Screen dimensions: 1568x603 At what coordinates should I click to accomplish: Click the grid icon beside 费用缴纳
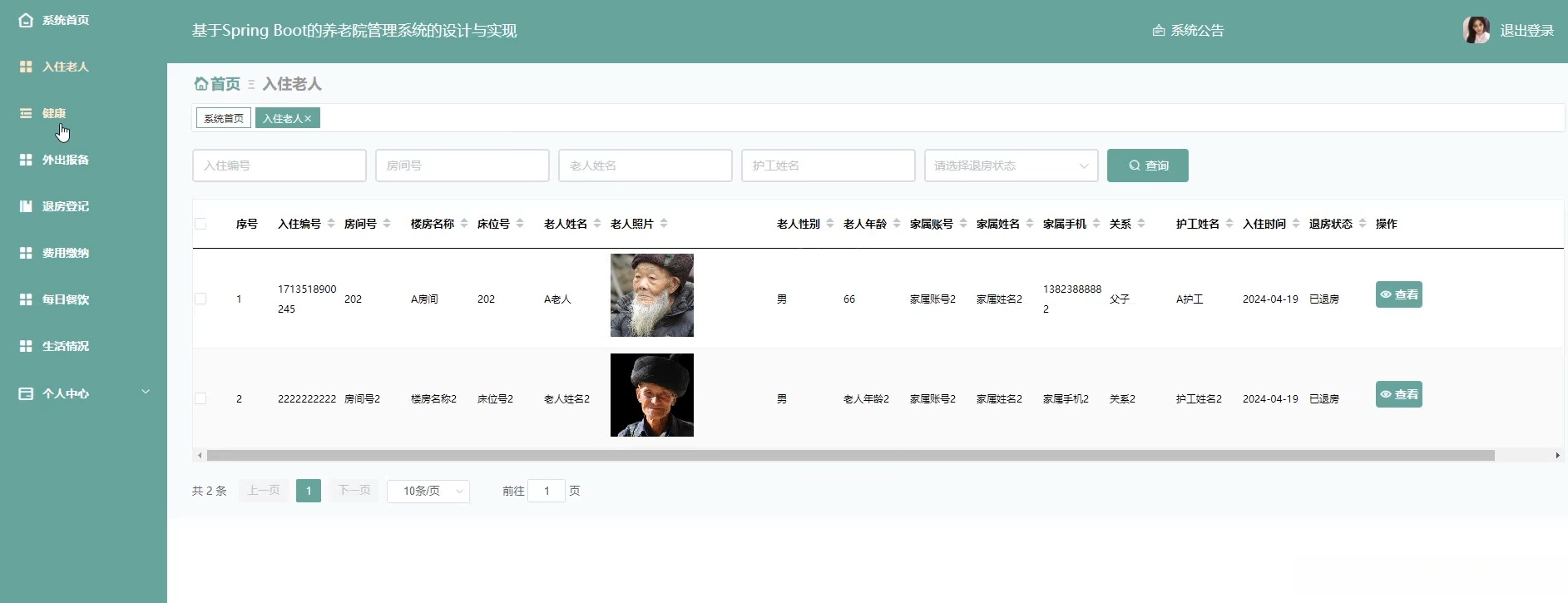tap(26, 253)
